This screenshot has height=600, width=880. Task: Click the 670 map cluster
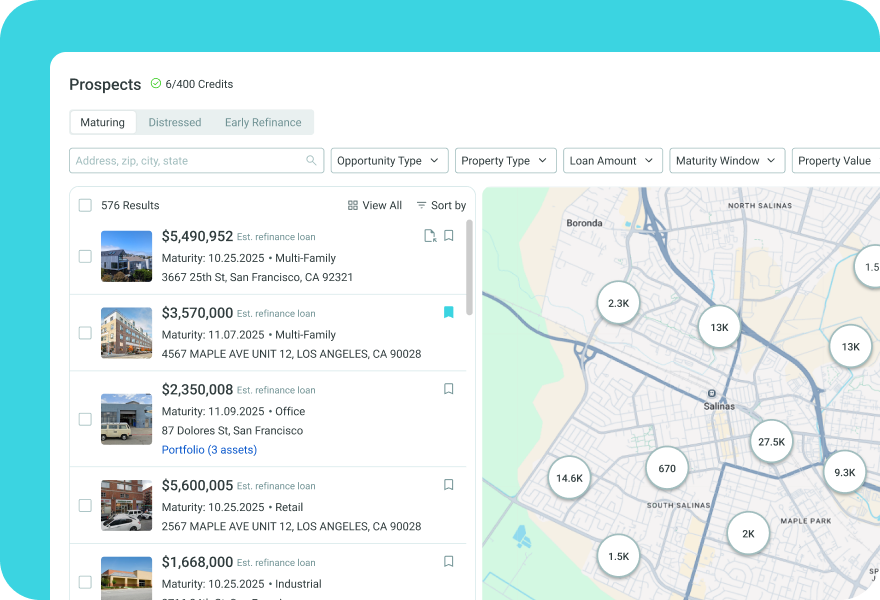click(x=667, y=468)
